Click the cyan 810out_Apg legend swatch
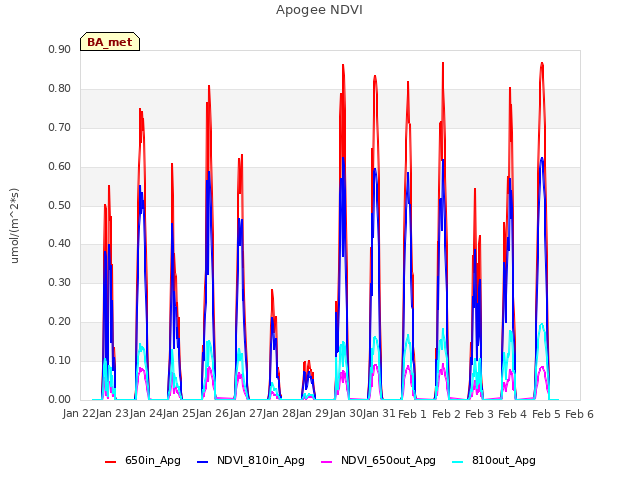640x480 pixels. (458, 462)
